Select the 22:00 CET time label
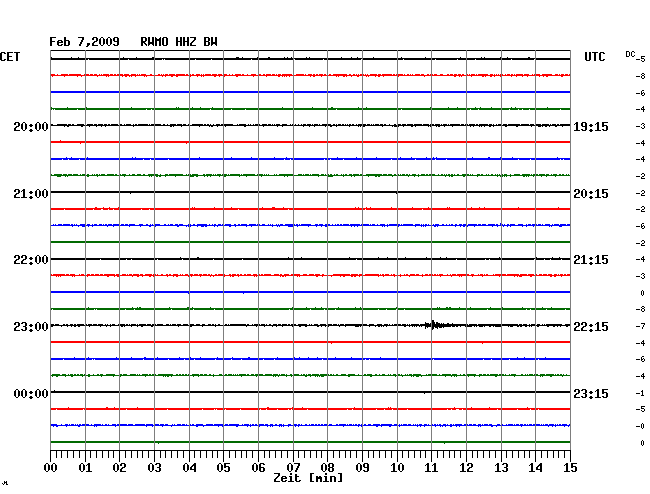 (x=31, y=260)
